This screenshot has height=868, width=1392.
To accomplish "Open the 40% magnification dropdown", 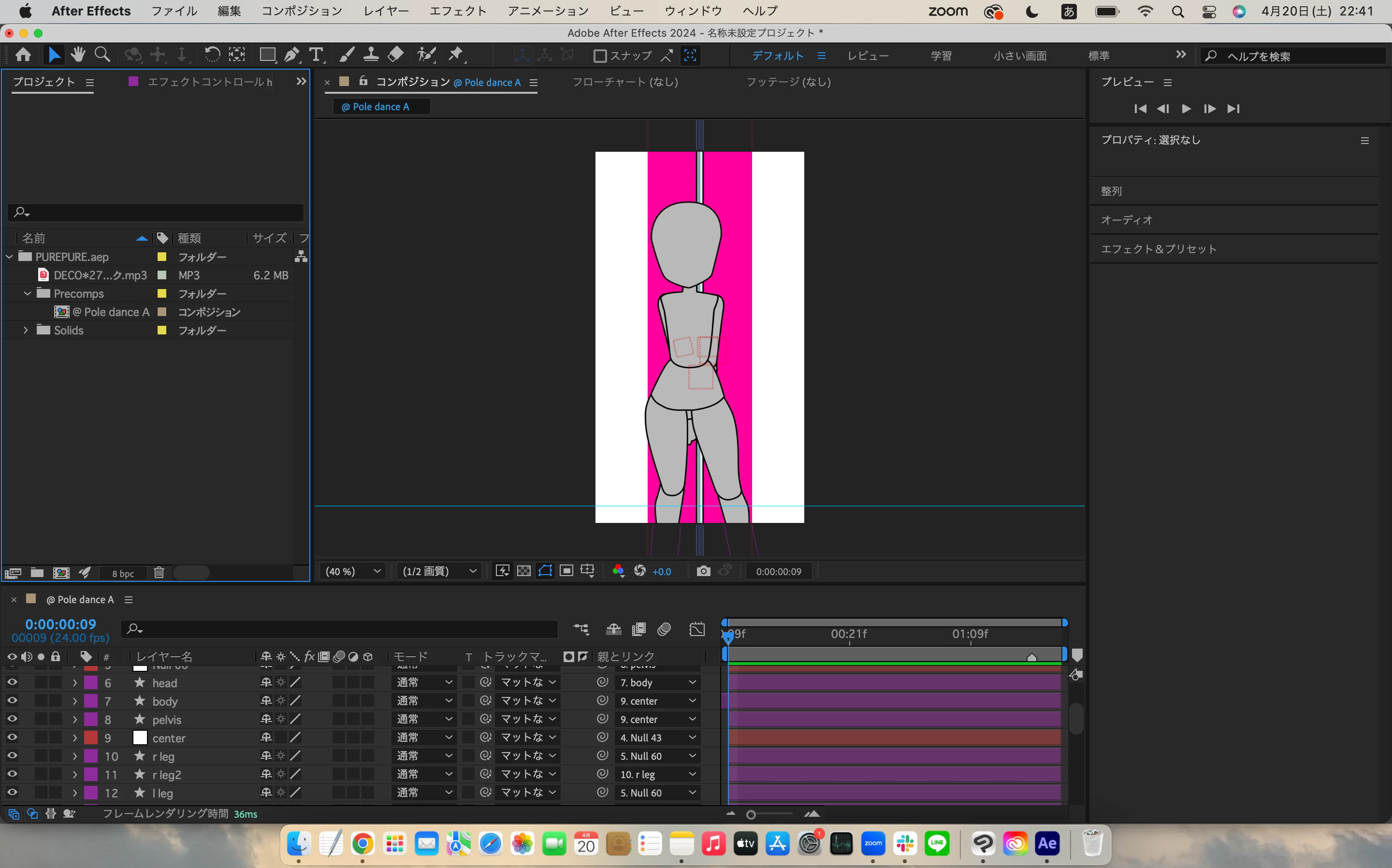I will coord(352,571).
